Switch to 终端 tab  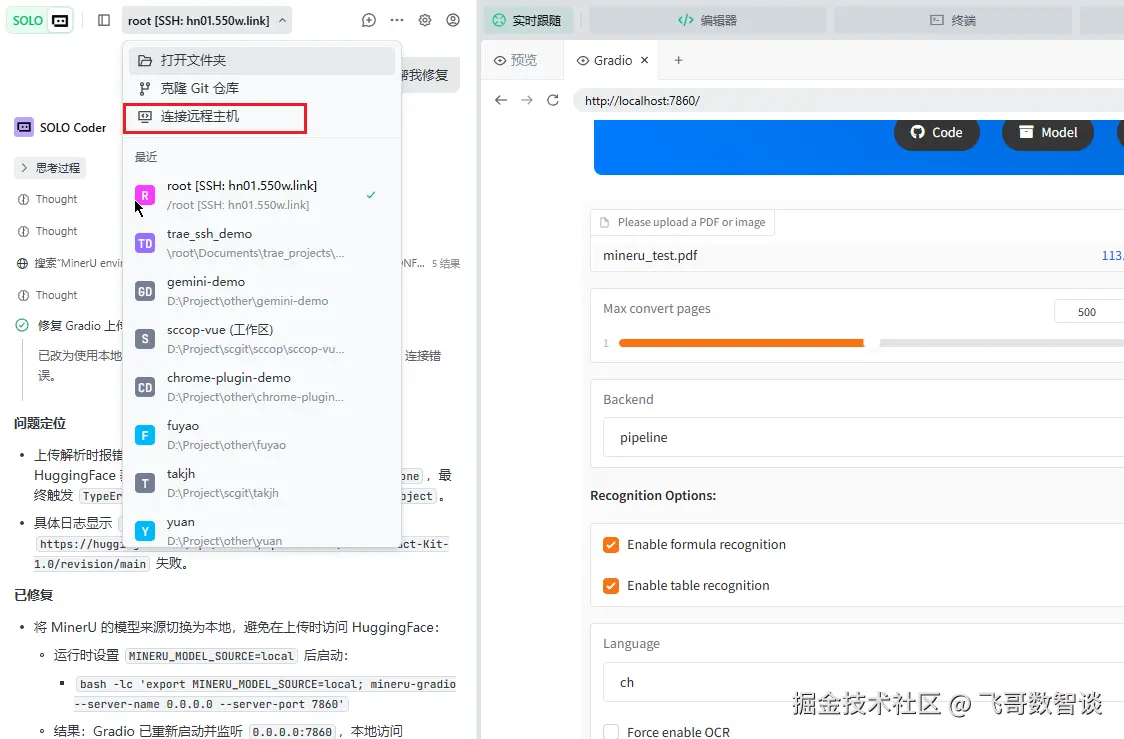953,20
